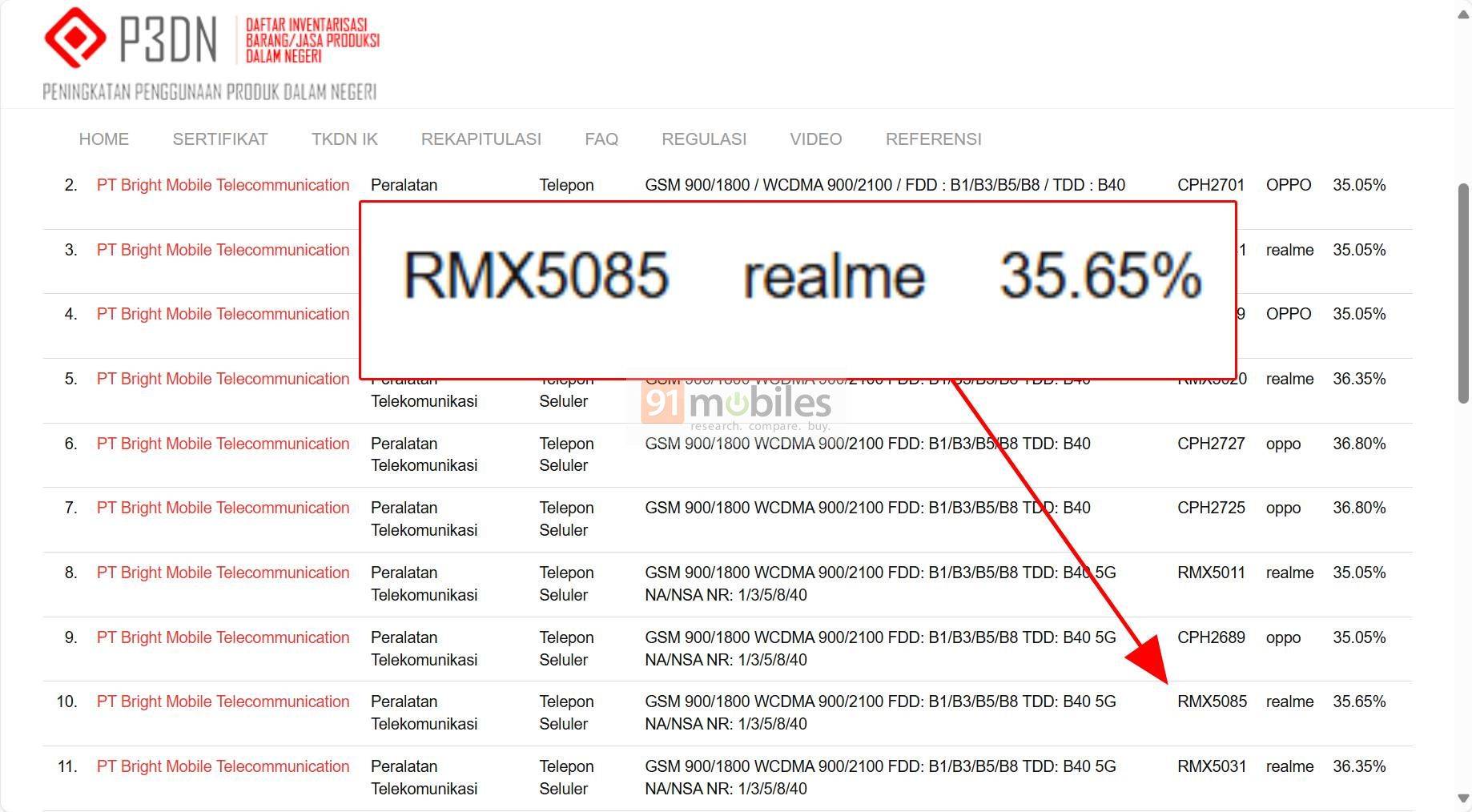Viewport: 1472px width, 812px height.
Task: Open PT Bright Mobile Telecommunication link in row 3
Action: point(223,250)
